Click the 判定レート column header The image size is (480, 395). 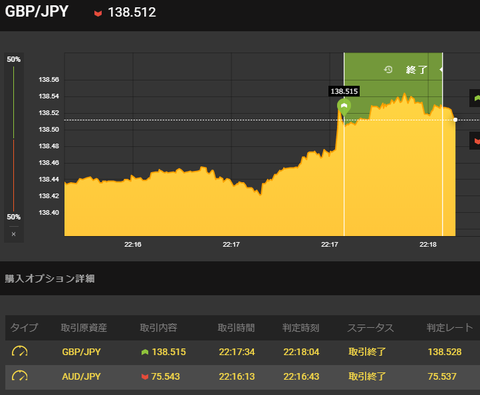[450, 328]
